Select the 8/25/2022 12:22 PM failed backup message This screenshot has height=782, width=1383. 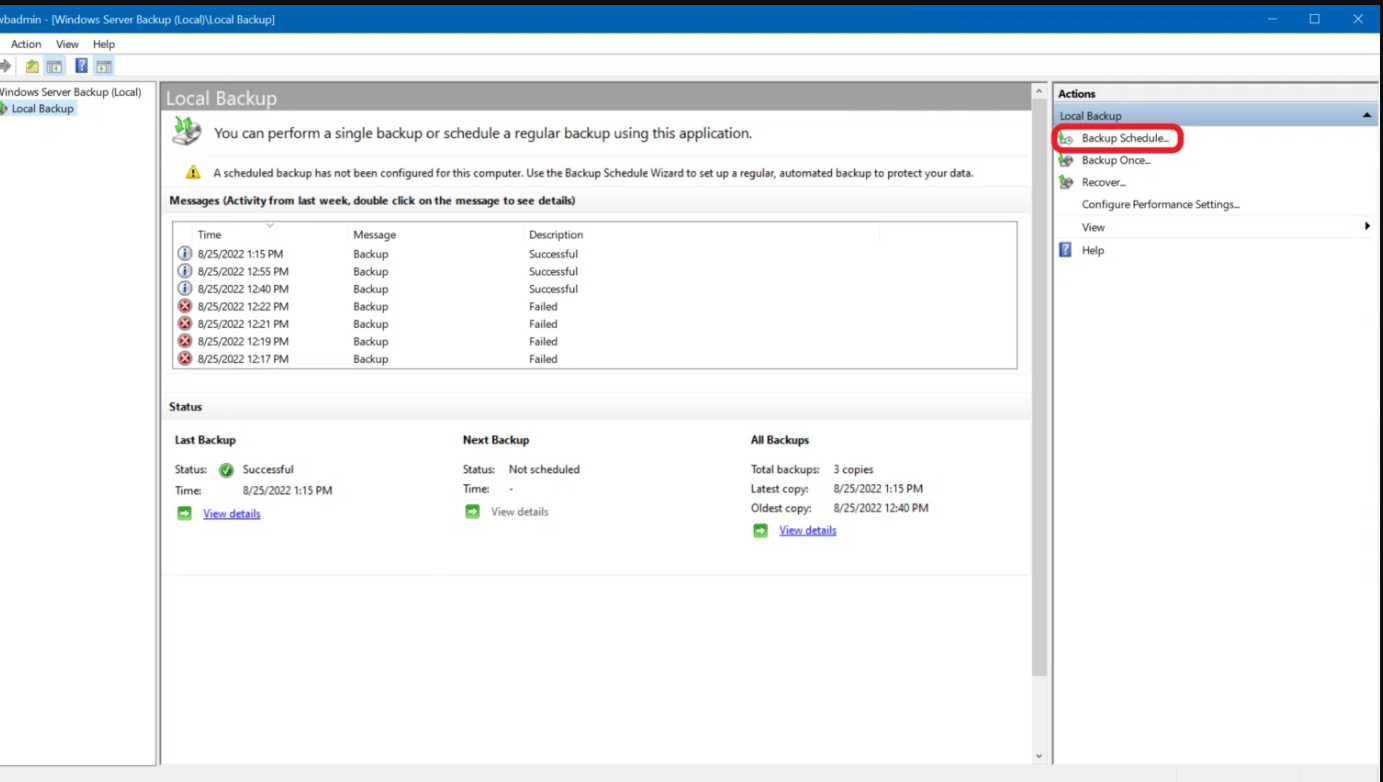point(243,307)
